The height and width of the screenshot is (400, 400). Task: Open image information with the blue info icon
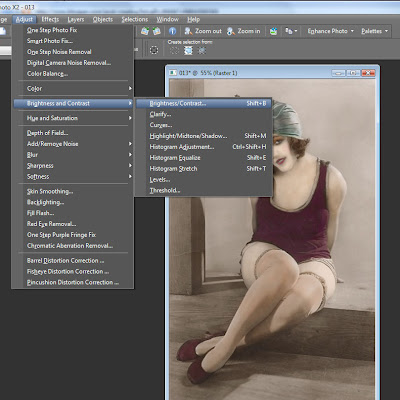[x=172, y=31]
